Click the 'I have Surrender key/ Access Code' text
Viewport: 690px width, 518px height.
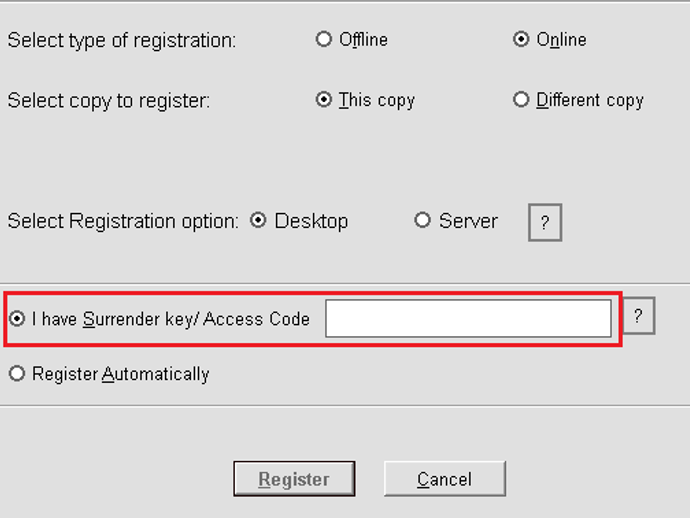point(171,320)
